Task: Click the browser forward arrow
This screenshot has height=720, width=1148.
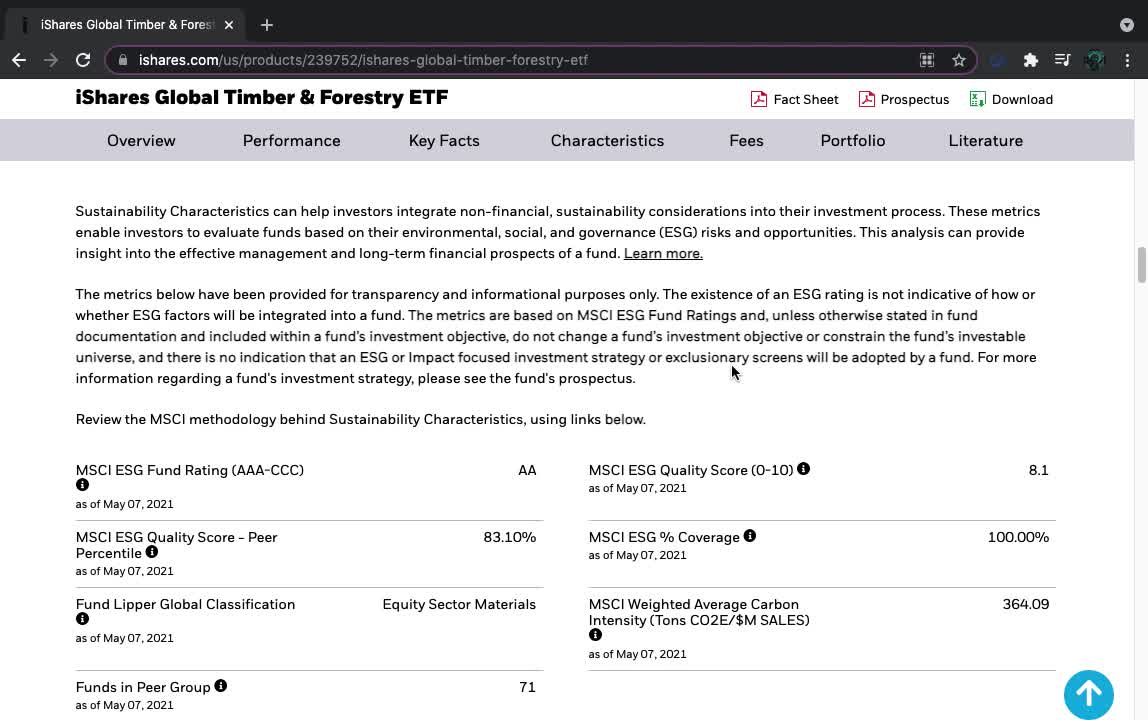Action: coord(51,60)
